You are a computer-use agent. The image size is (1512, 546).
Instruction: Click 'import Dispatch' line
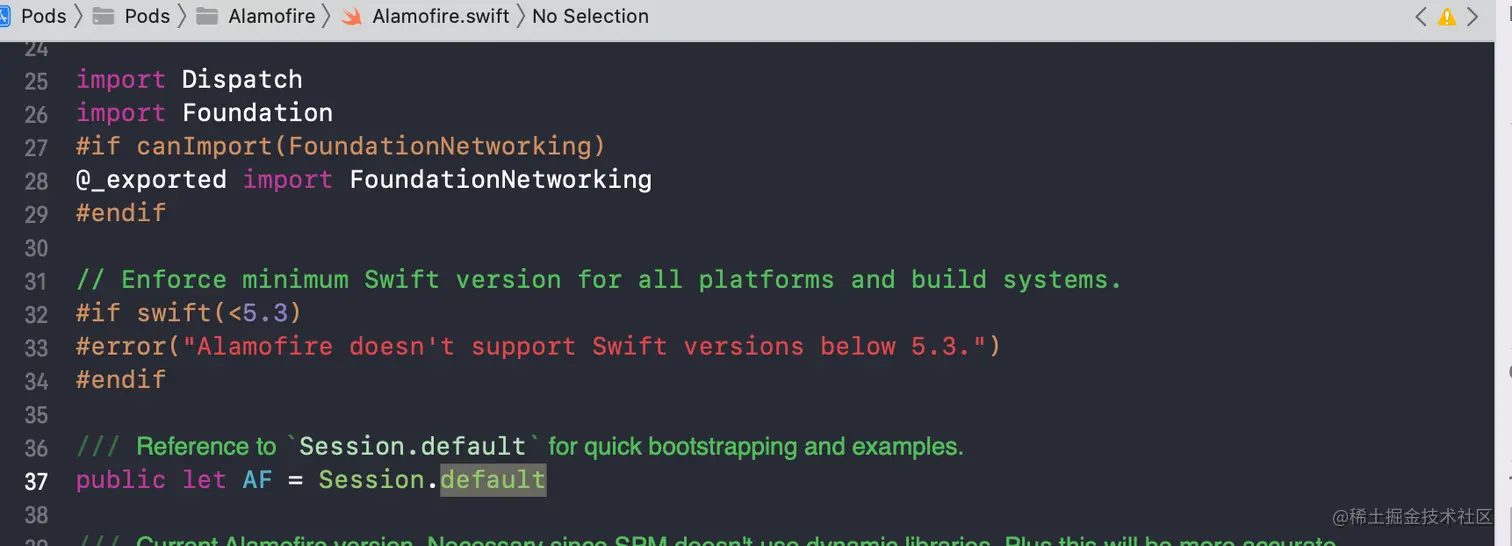tap(189, 79)
